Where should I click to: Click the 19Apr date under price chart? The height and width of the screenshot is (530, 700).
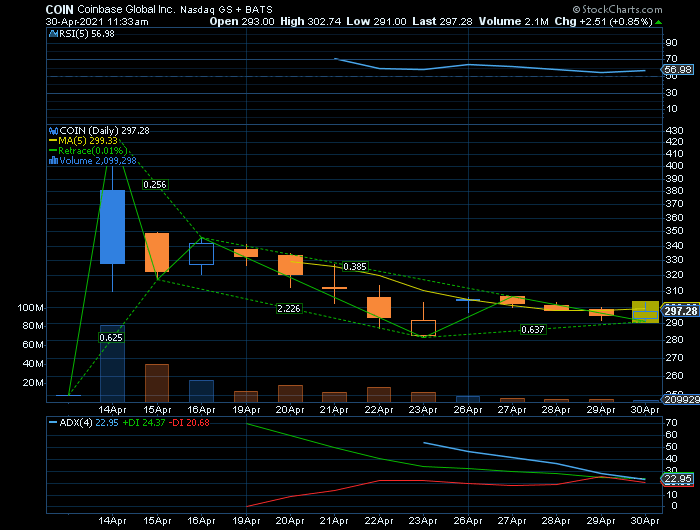(x=246, y=409)
